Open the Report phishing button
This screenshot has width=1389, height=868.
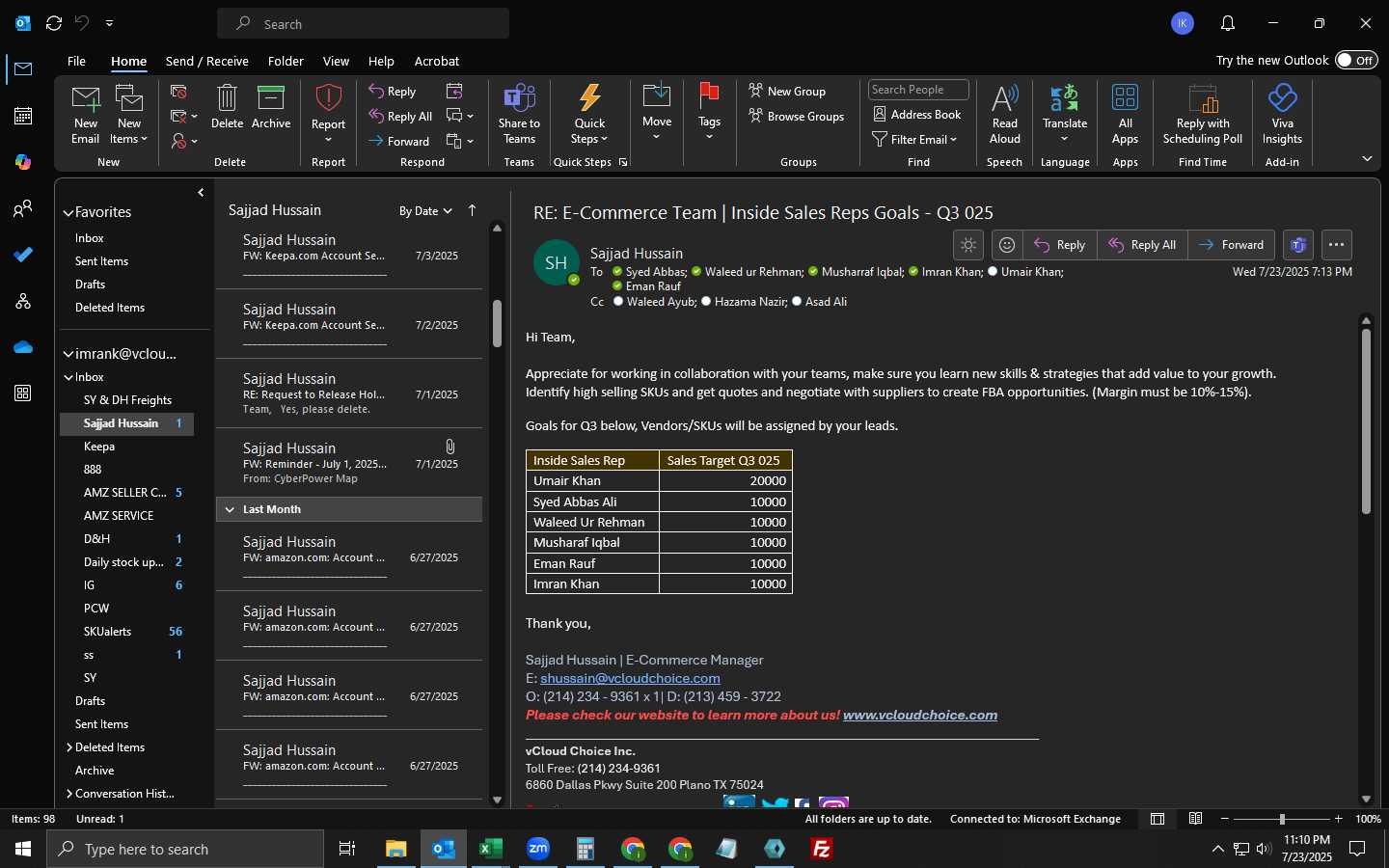tap(328, 115)
